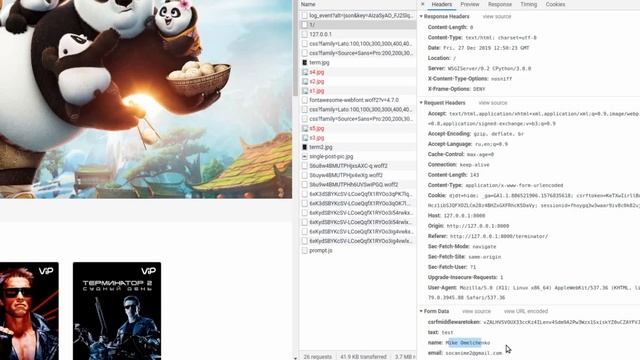Select the X-Content-Type-Options: nosniff header
The width and height of the screenshot is (640, 360).
pyautogui.click(x=469, y=79)
